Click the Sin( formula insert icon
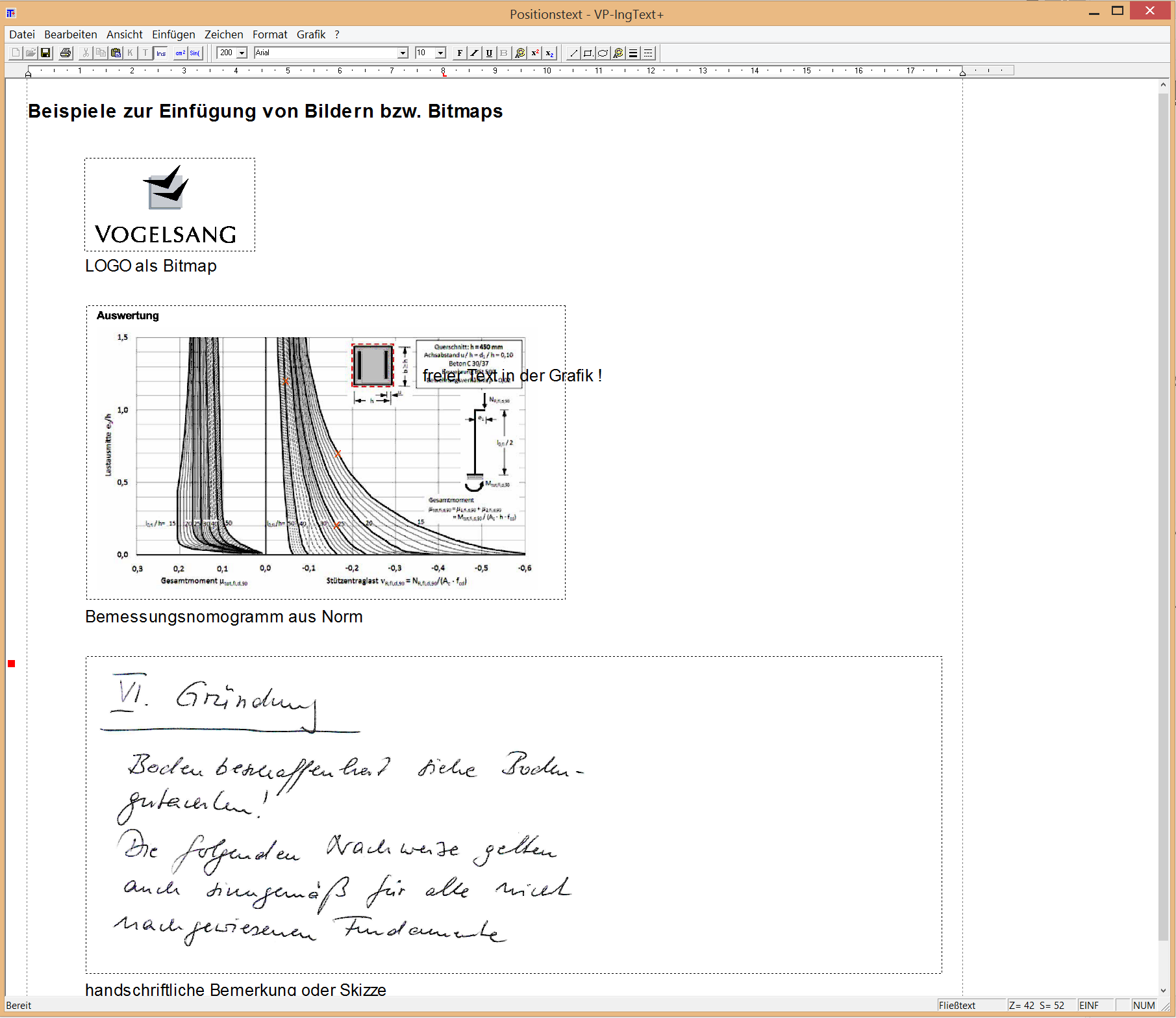The image size is (1176, 1018). (195, 53)
